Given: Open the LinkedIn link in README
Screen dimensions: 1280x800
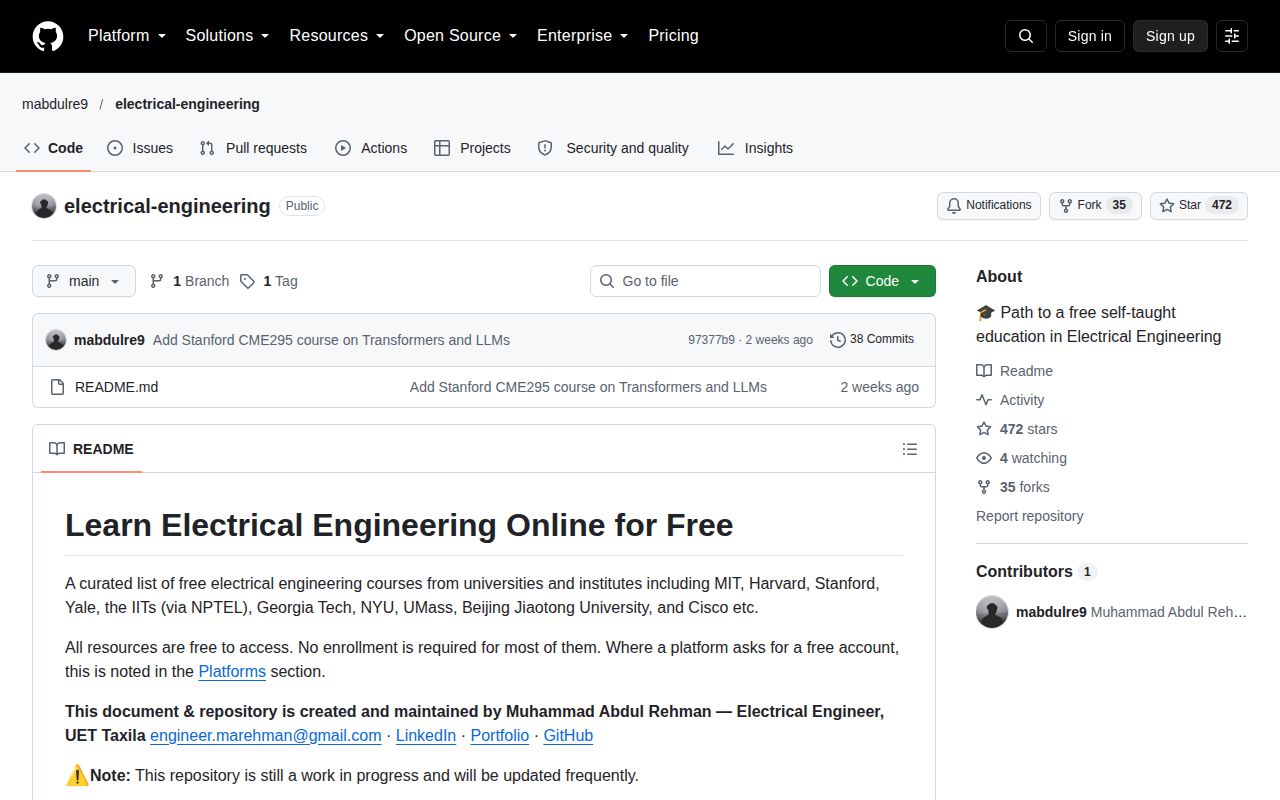Looking at the screenshot, I should pos(426,736).
